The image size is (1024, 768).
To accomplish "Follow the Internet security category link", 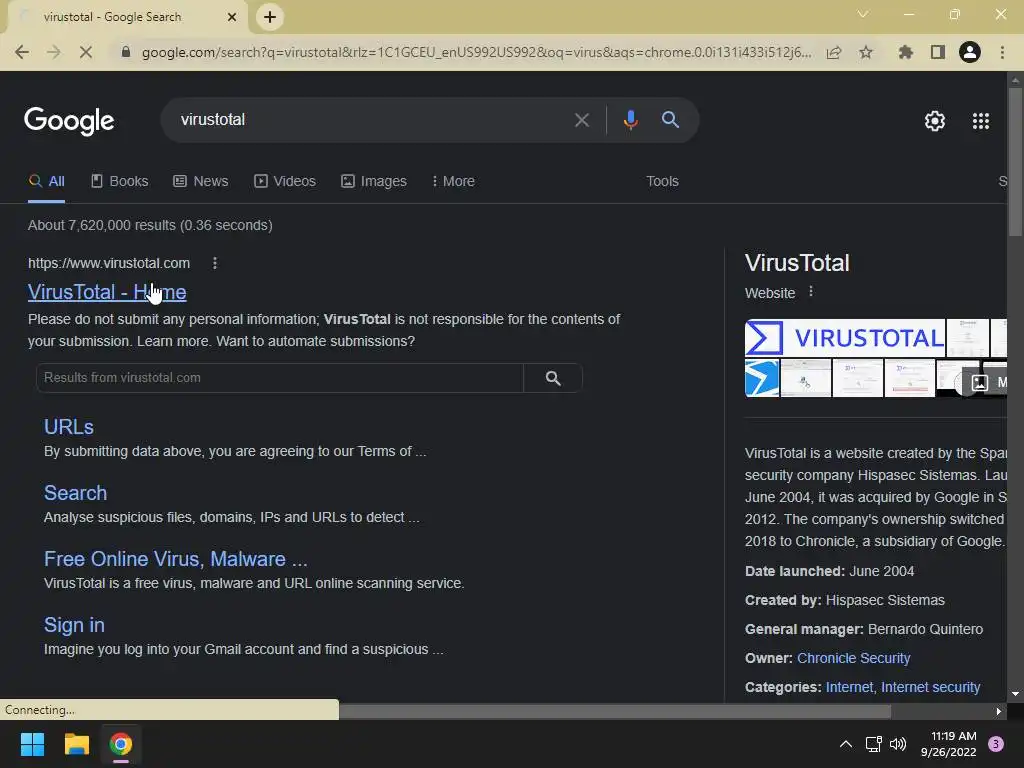I will (x=931, y=687).
